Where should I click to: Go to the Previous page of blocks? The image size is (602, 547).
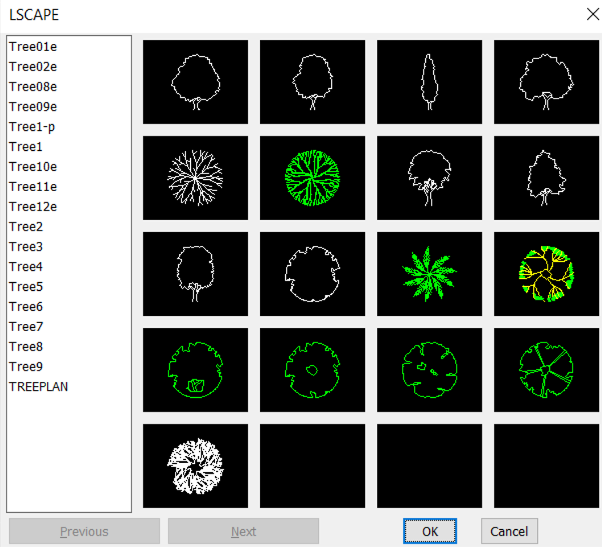click(84, 531)
